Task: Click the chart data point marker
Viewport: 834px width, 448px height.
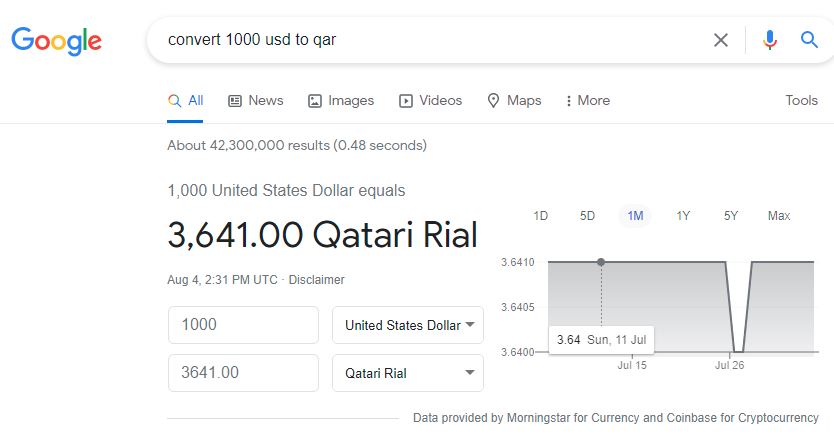Action: [601, 262]
